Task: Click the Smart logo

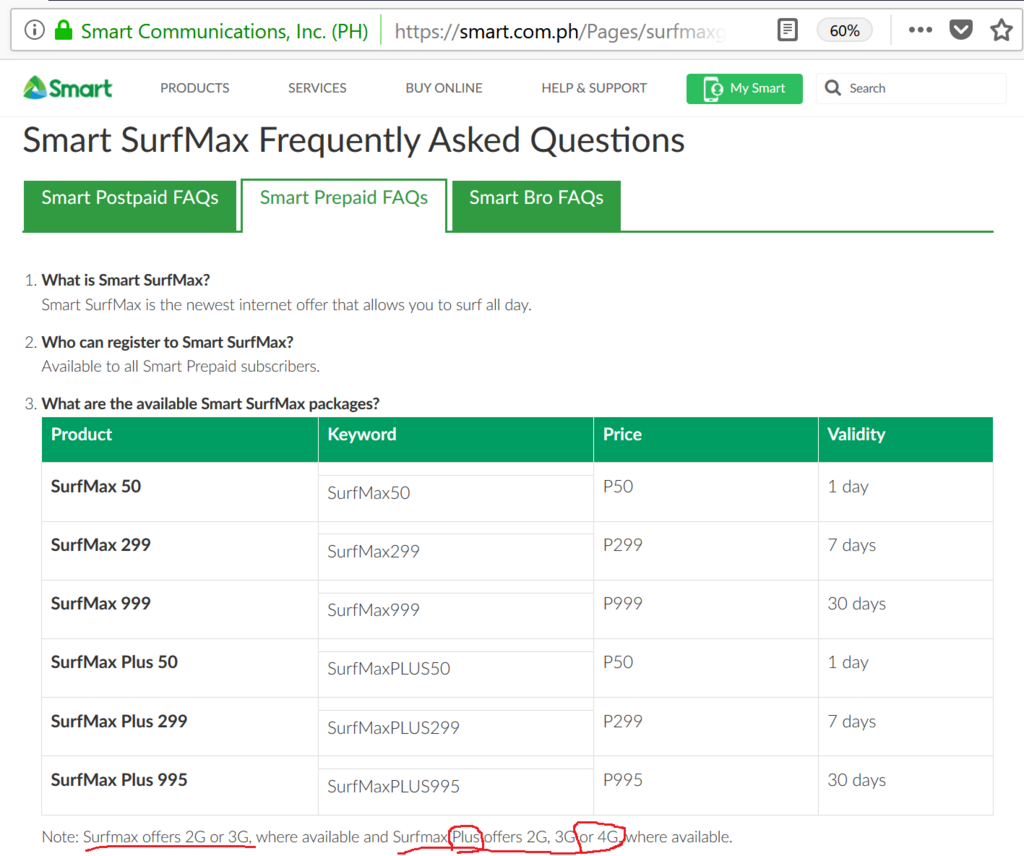Action: pyautogui.click(x=66, y=88)
